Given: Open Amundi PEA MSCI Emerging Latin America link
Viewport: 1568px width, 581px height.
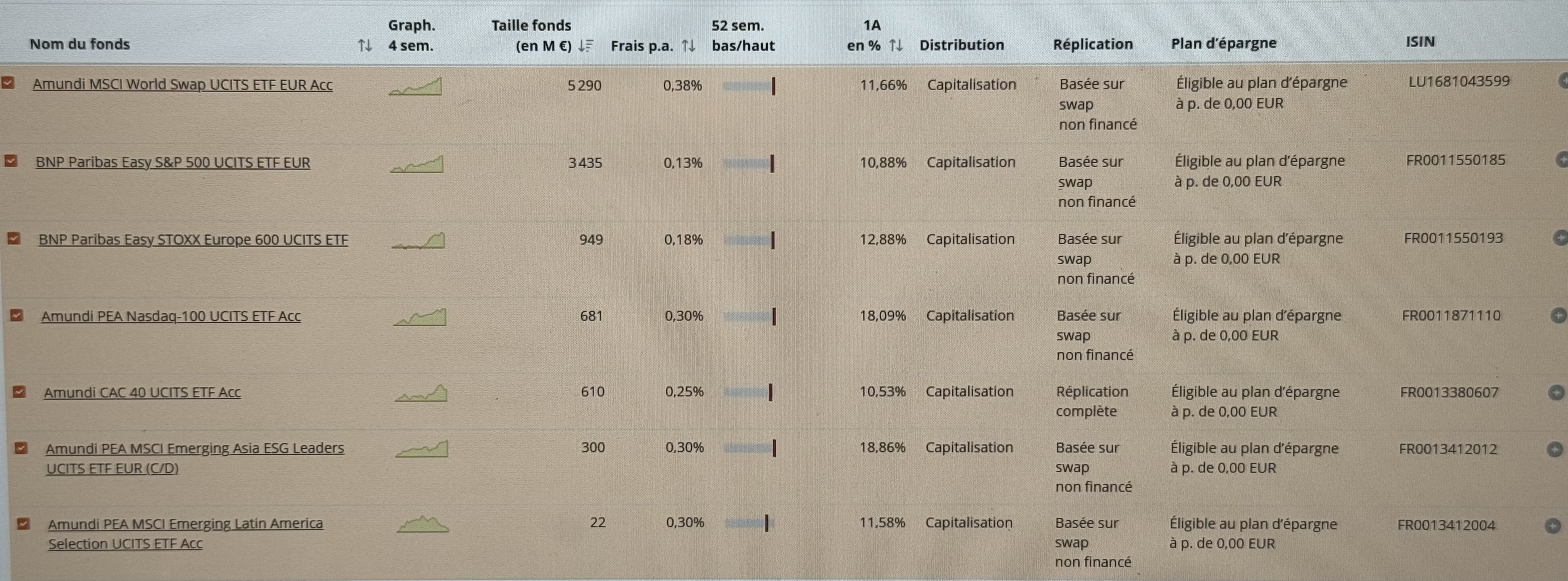Looking at the screenshot, I should (185, 524).
